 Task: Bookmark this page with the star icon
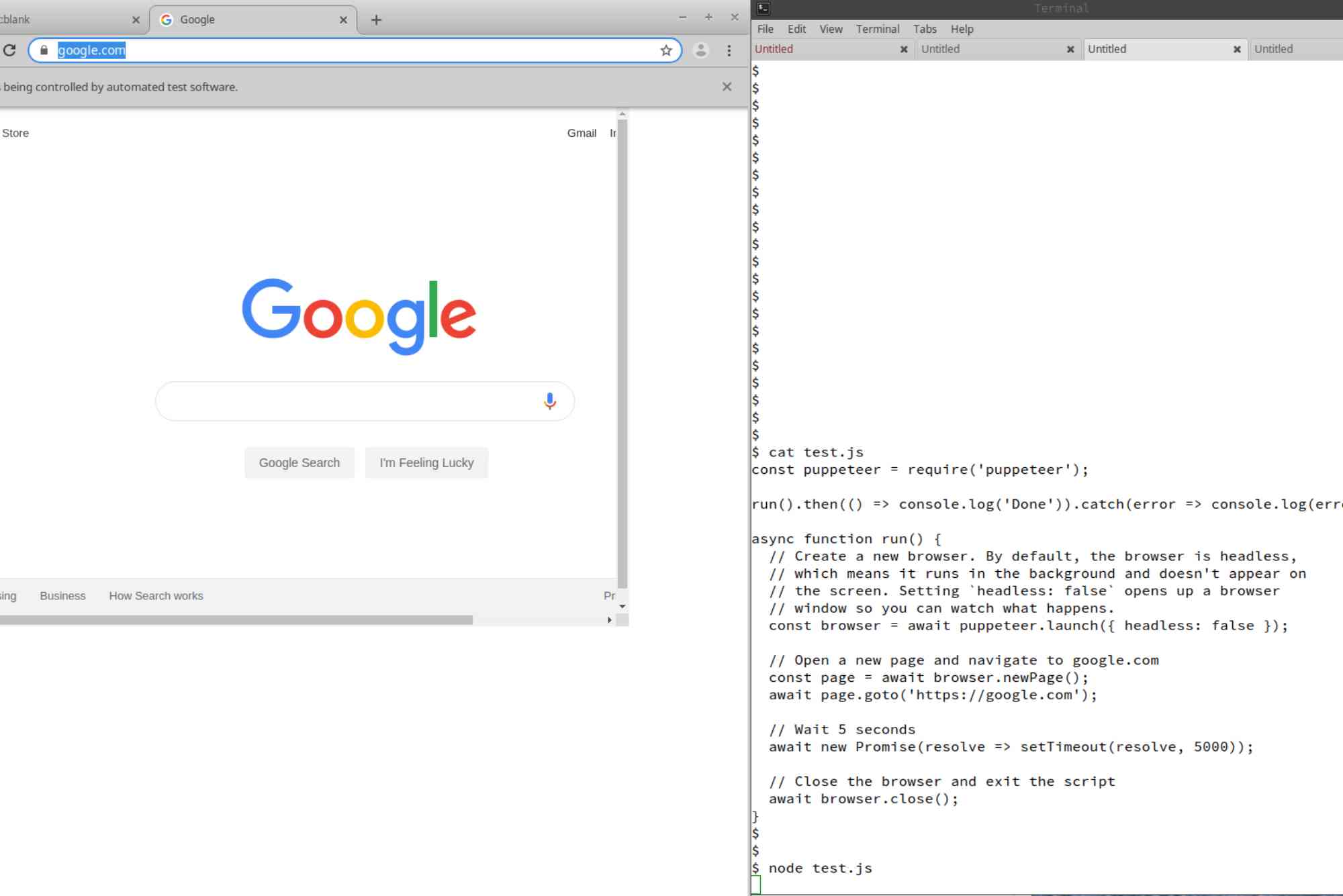click(666, 50)
